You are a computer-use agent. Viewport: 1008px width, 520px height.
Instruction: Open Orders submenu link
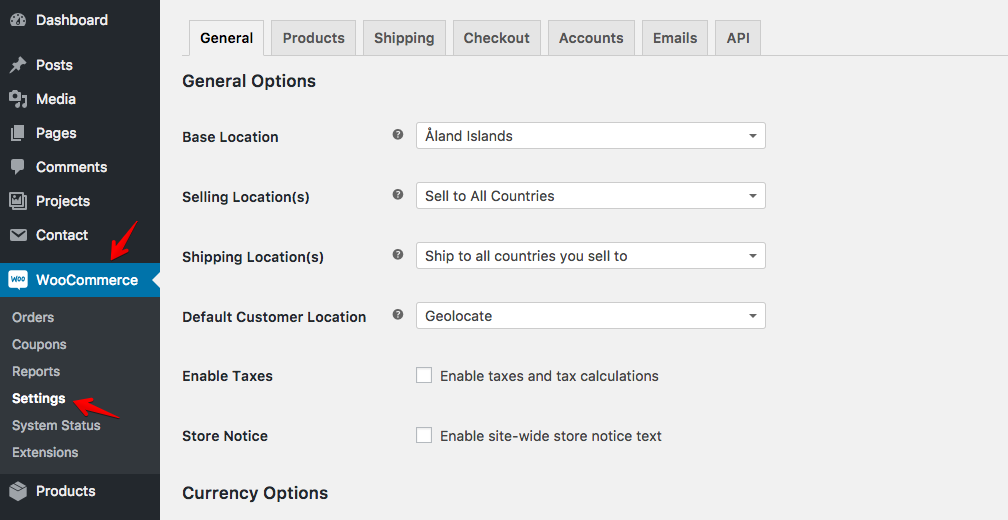[x=33, y=318]
